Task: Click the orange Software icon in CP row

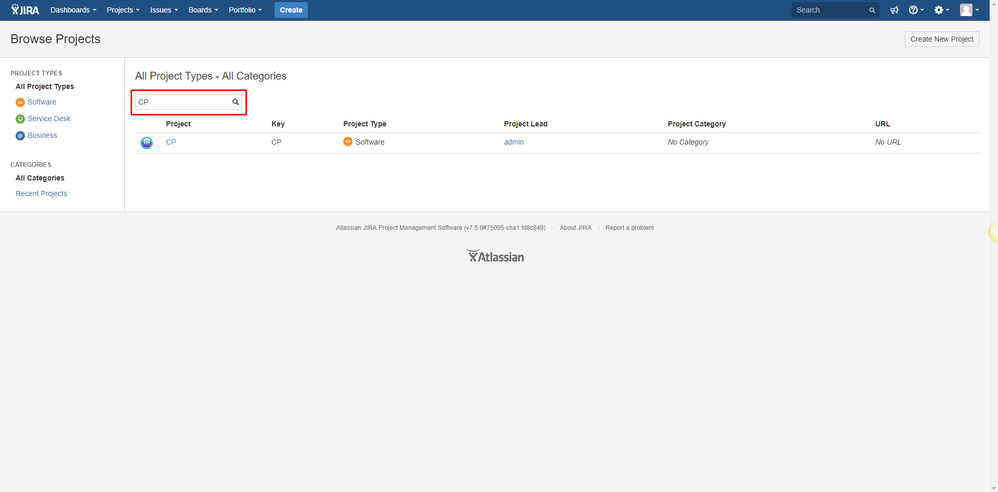Action: 348,141
